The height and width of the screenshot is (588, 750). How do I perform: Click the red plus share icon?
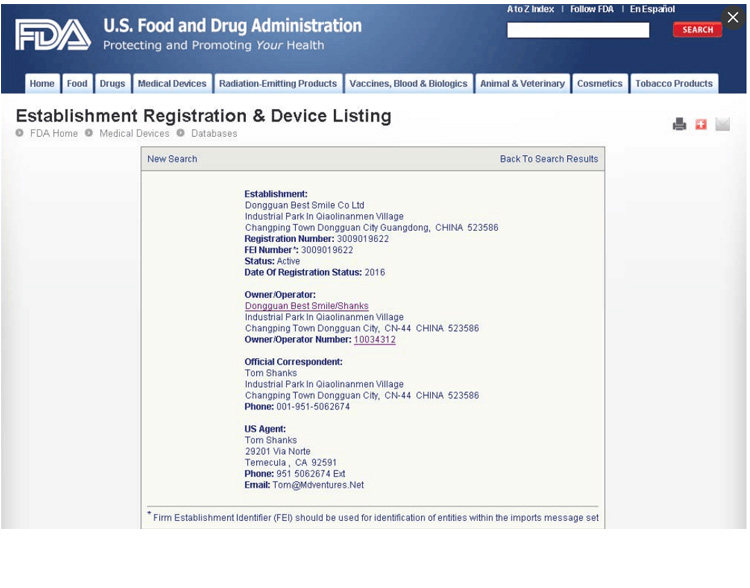tap(701, 124)
